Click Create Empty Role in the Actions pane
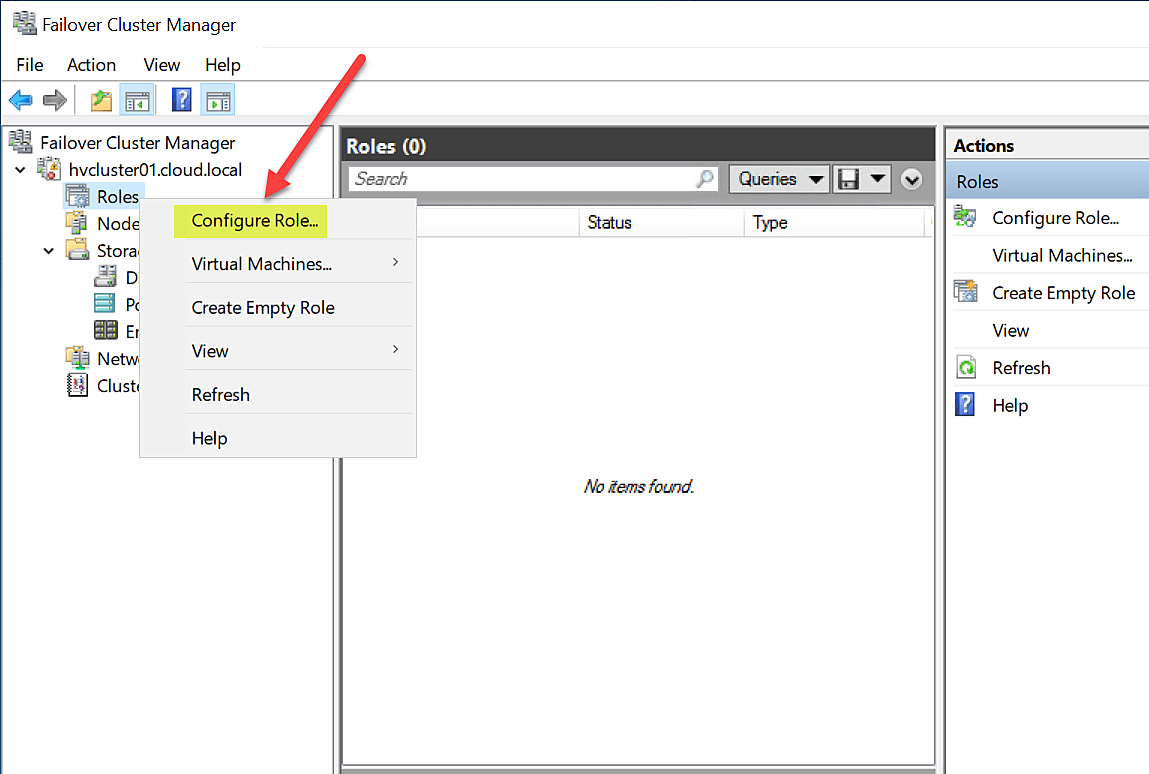Screen dimensions: 1149x774 1063,293
